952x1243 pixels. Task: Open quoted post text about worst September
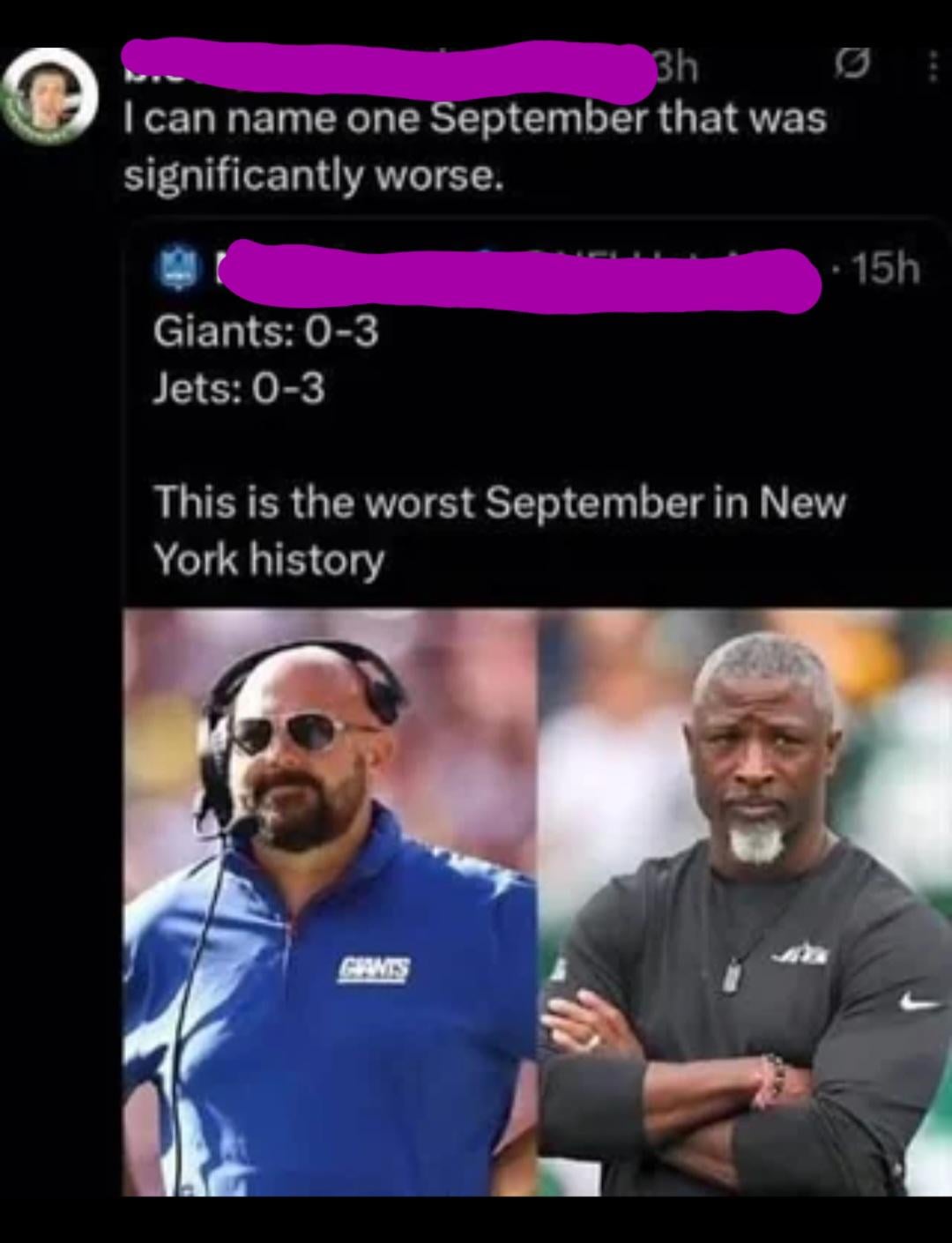click(x=500, y=531)
